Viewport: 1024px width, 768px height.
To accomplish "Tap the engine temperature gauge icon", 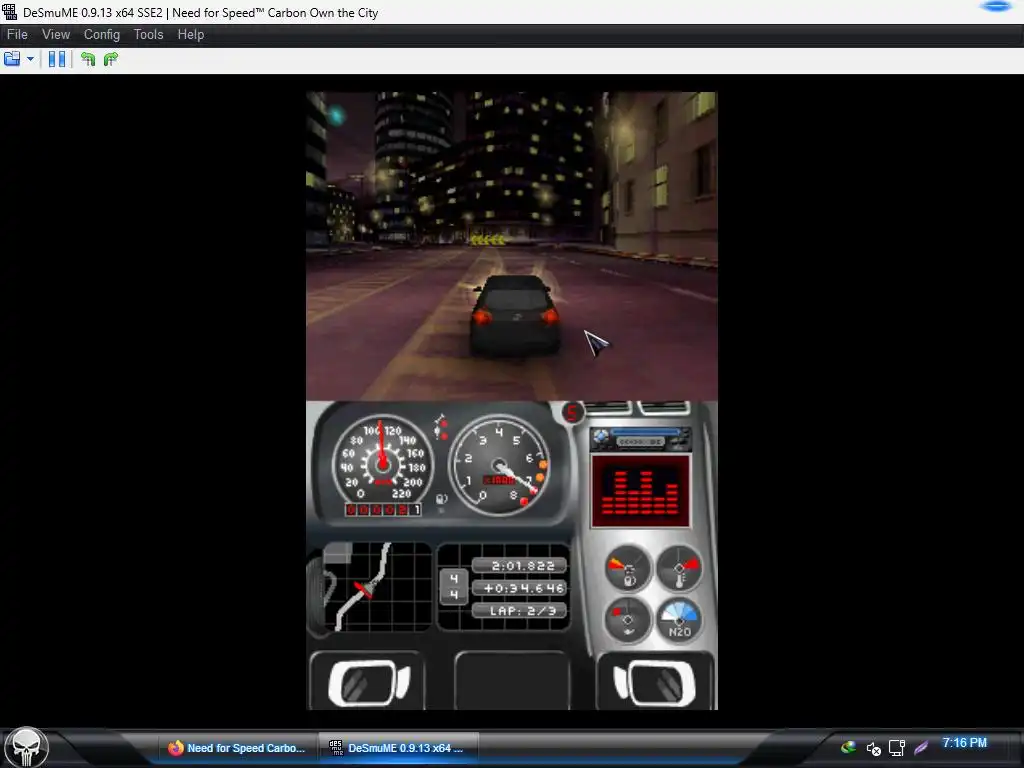I will click(x=679, y=568).
